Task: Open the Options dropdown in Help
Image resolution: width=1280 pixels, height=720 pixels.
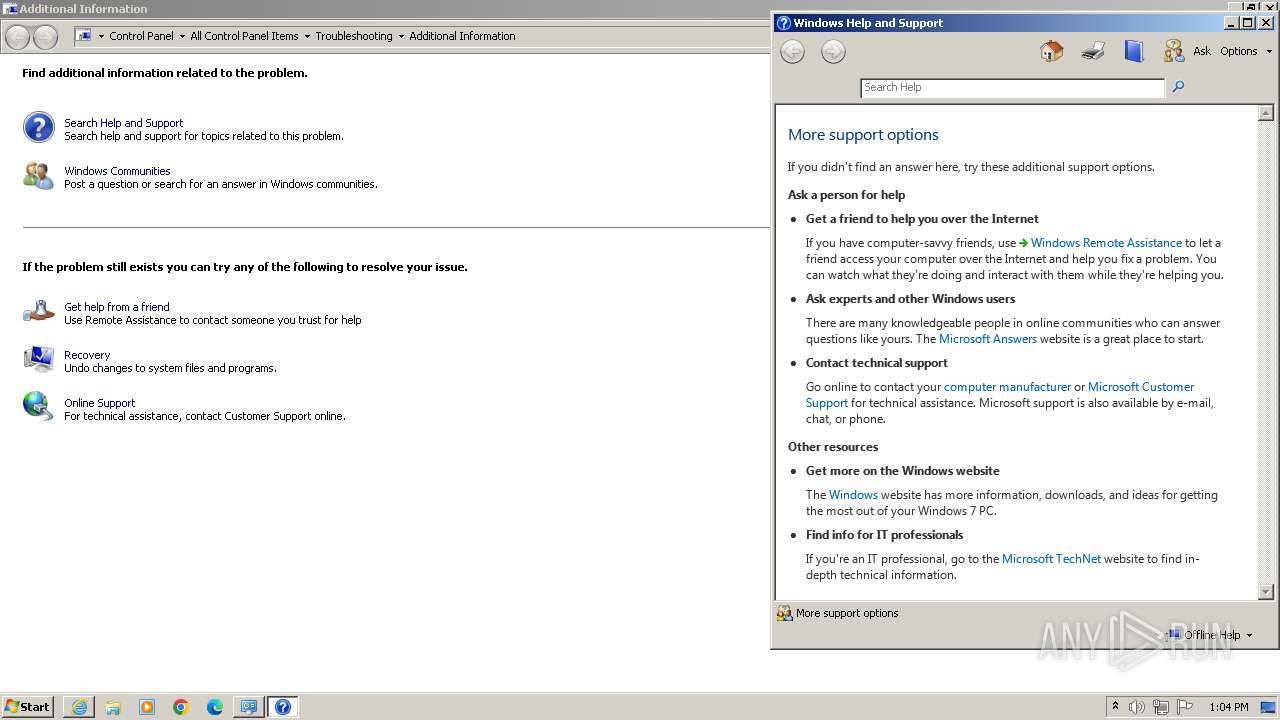Action: click(1246, 51)
